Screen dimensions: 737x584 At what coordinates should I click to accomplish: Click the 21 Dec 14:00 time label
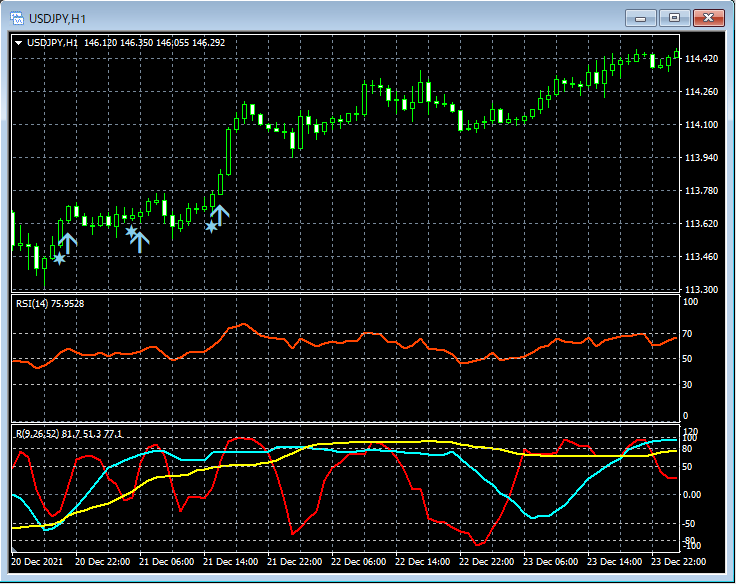click(232, 562)
